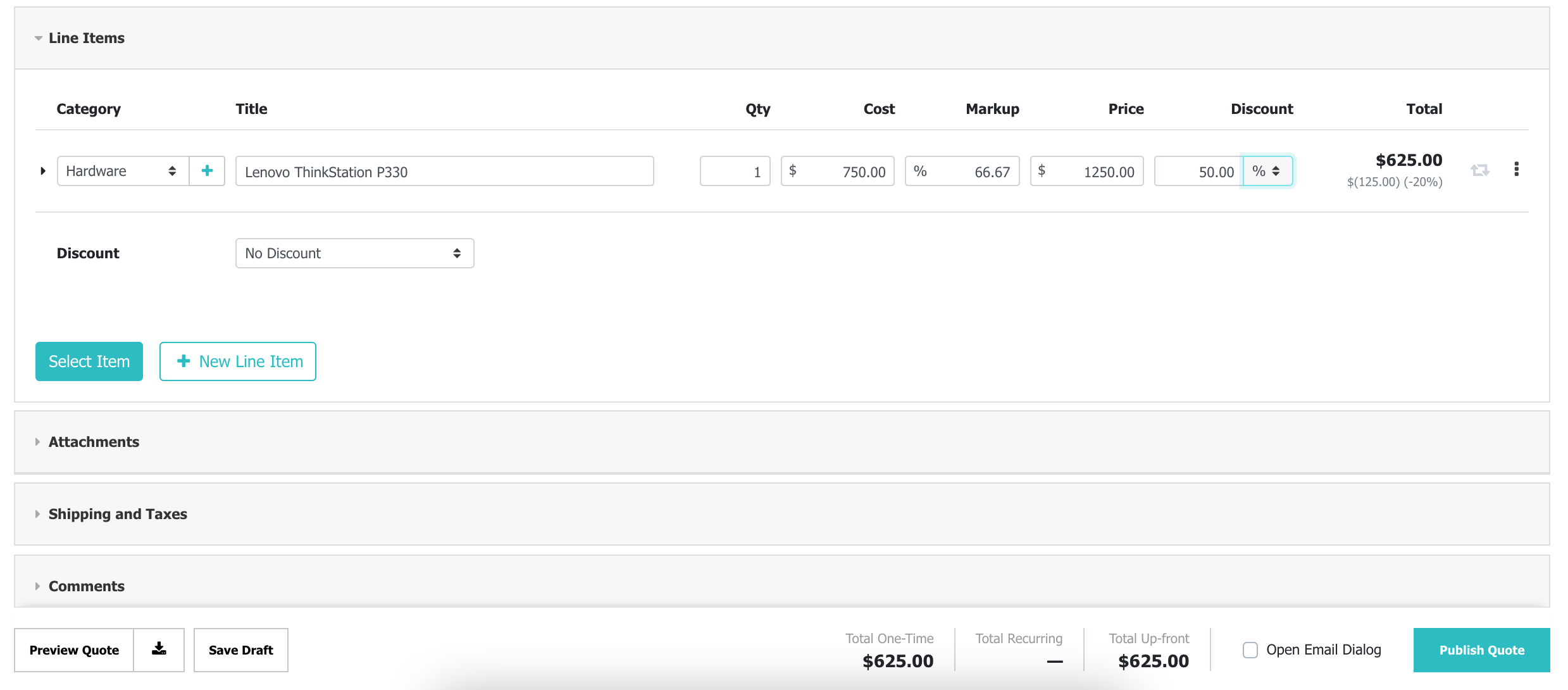Click the line total $625.00
Image resolution: width=1568 pixels, height=690 pixels.
[x=1409, y=160]
